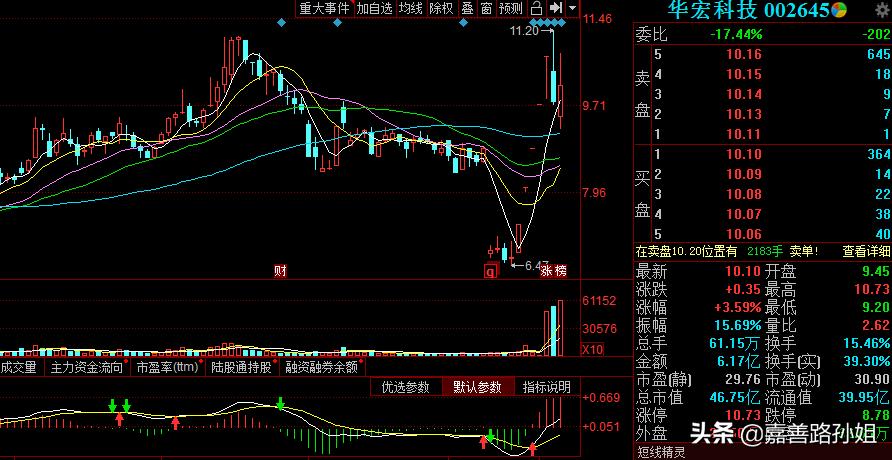Click the 跌停 8.78 price
892x460 pixels.
[877, 415]
